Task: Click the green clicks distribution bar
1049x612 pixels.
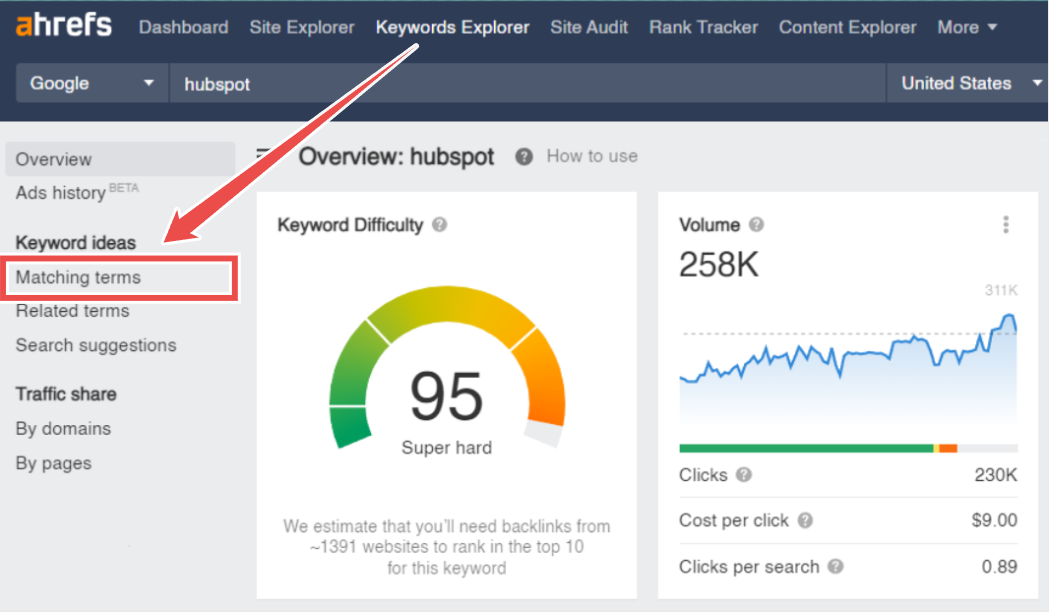Action: pyautogui.click(x=805, y=448)
